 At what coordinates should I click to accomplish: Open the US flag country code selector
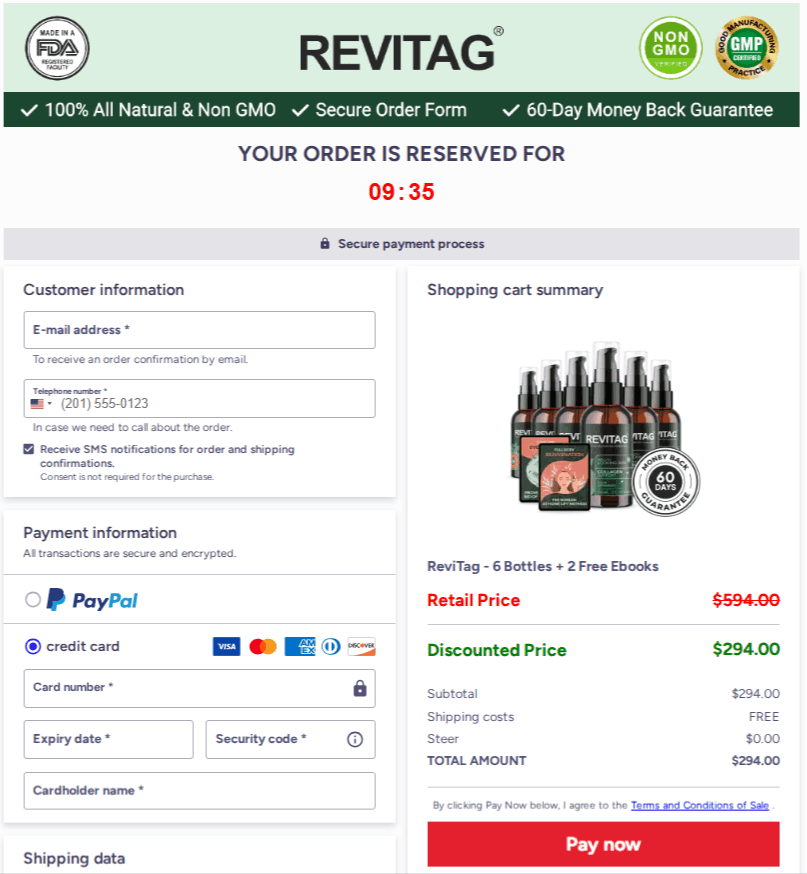(x=41, y=404)
